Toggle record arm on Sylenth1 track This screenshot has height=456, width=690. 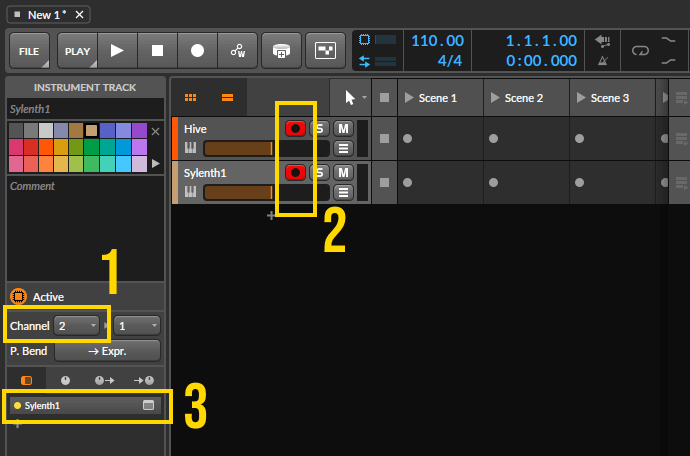coord(295,173)
